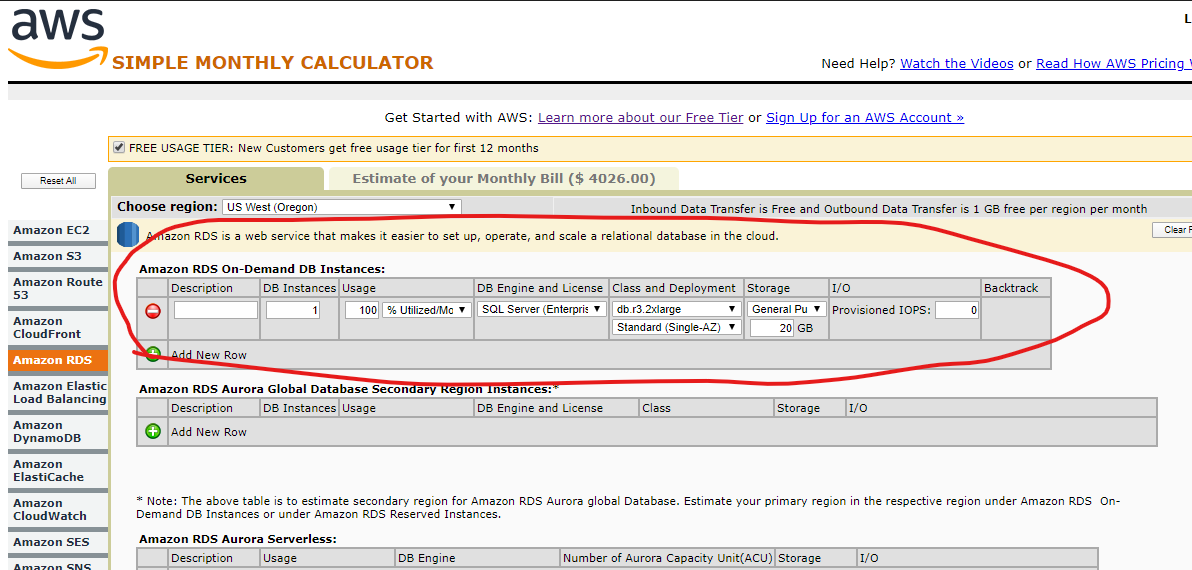Click the Reset All button
Image resolution: width=1192 pixels, height=570 pixels.
59,181
